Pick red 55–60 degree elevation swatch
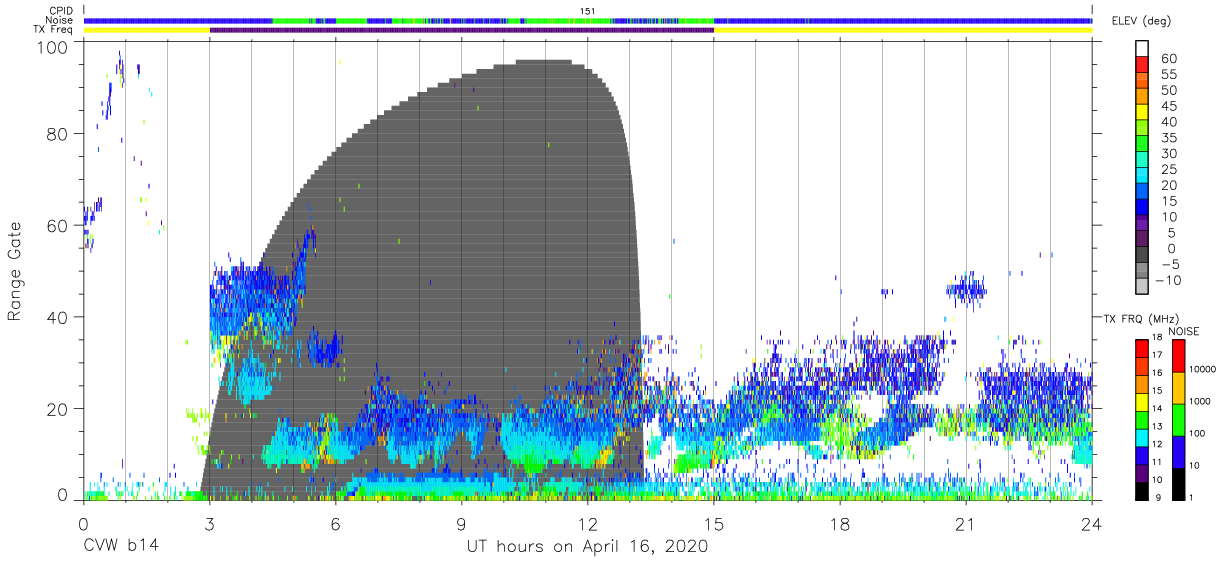Screen dimensions: 1228x567 tap(1142, 65)
